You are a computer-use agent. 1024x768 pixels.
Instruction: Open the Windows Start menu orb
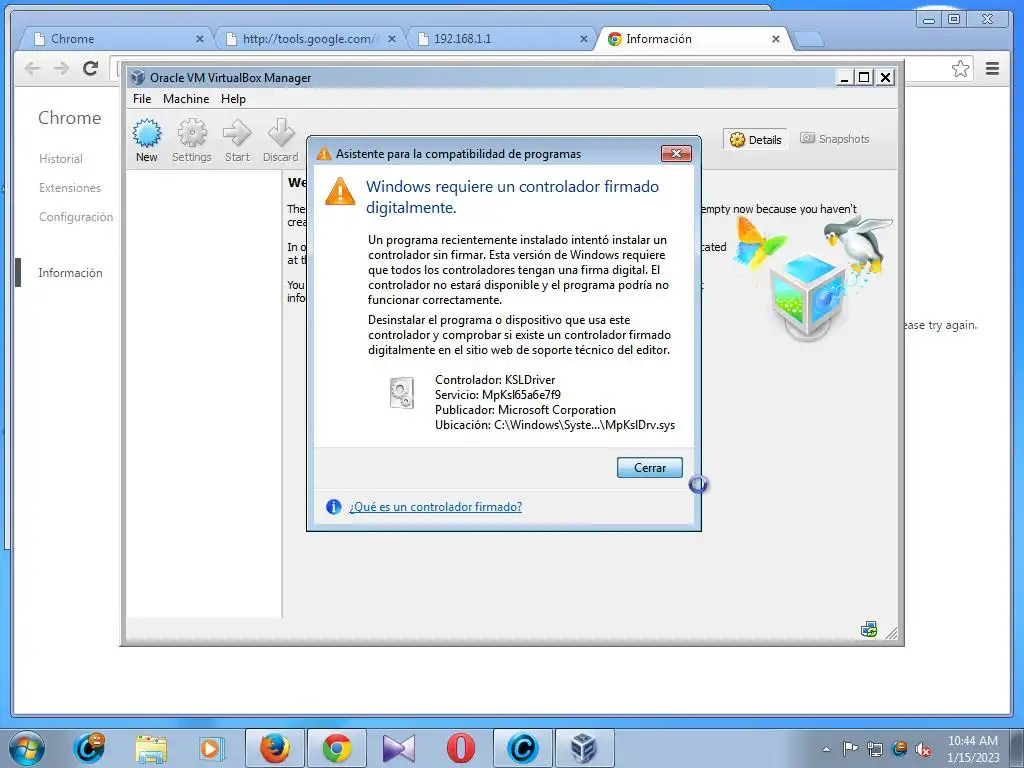tap(27, 748)
